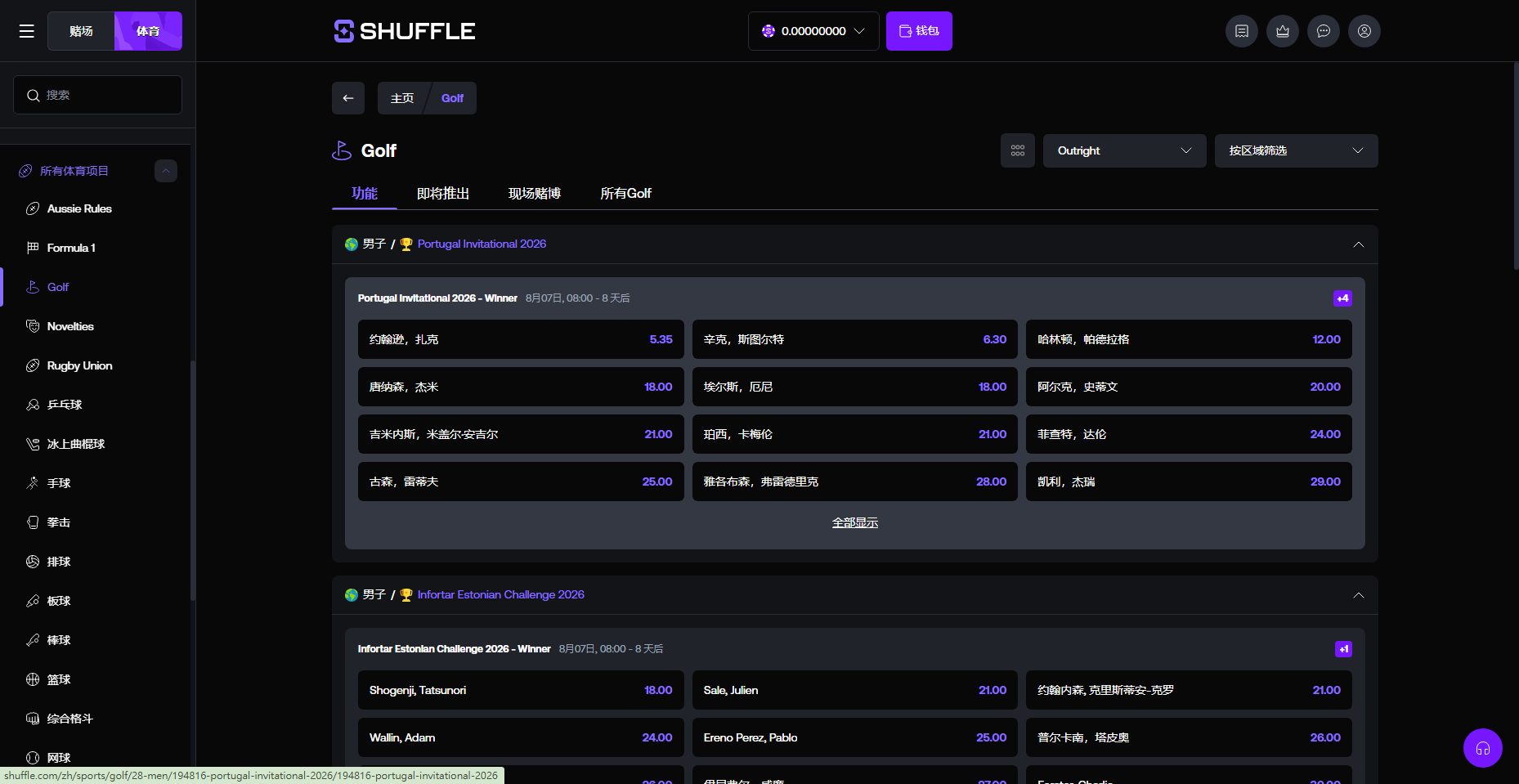Open the hamburger menu

27,31
